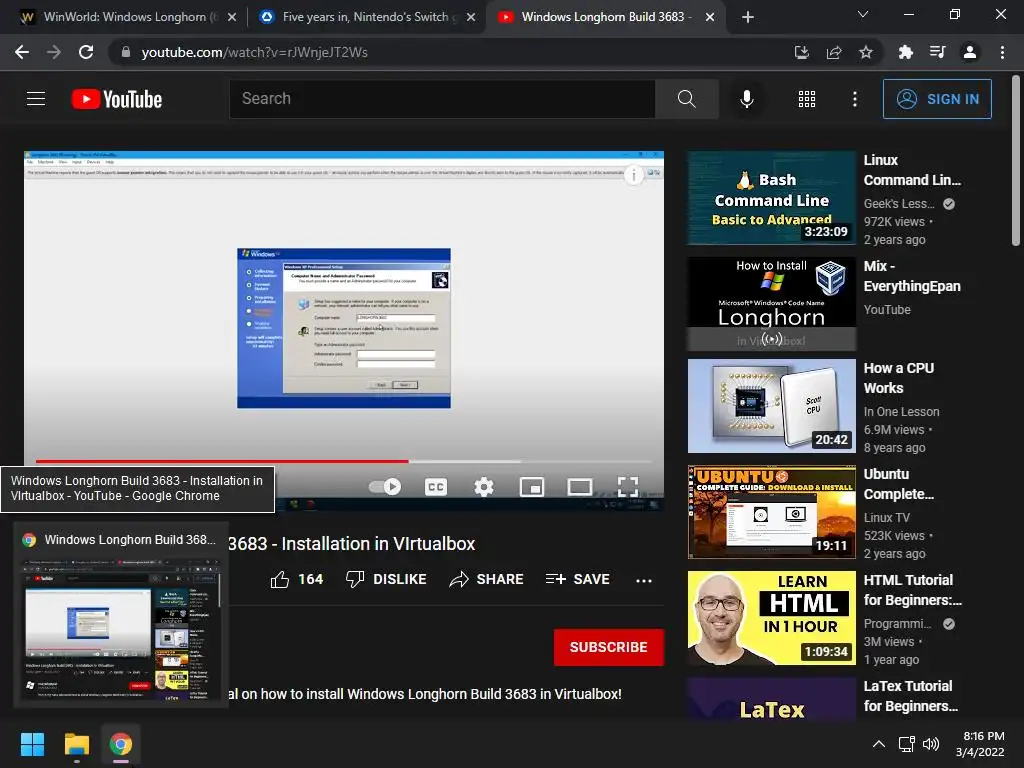Toggle closed captions (CC) in player
1024x768 pixels.
point(436,487)
